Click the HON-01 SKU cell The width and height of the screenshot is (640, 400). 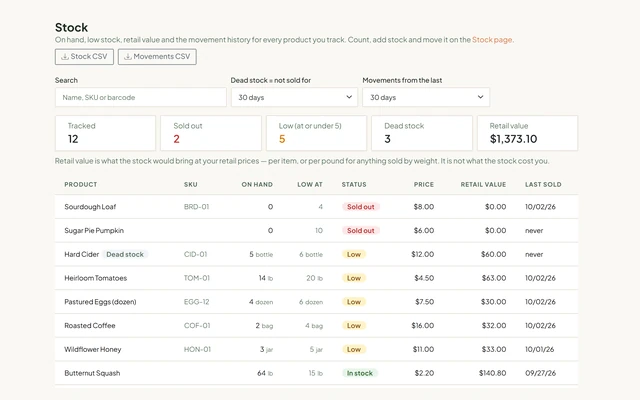[197, 349]
